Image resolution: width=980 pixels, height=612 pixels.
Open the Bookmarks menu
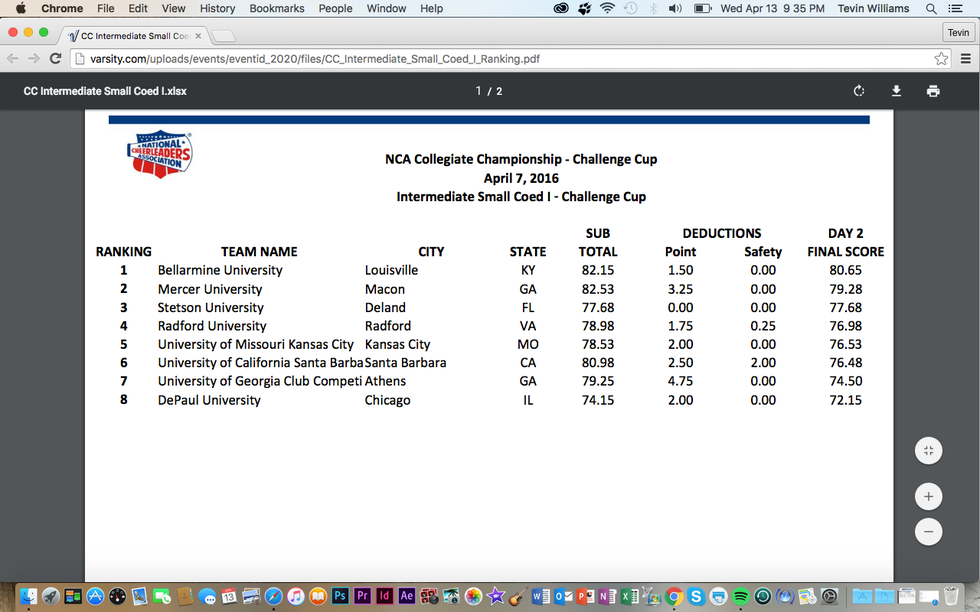tap(277, 8)
